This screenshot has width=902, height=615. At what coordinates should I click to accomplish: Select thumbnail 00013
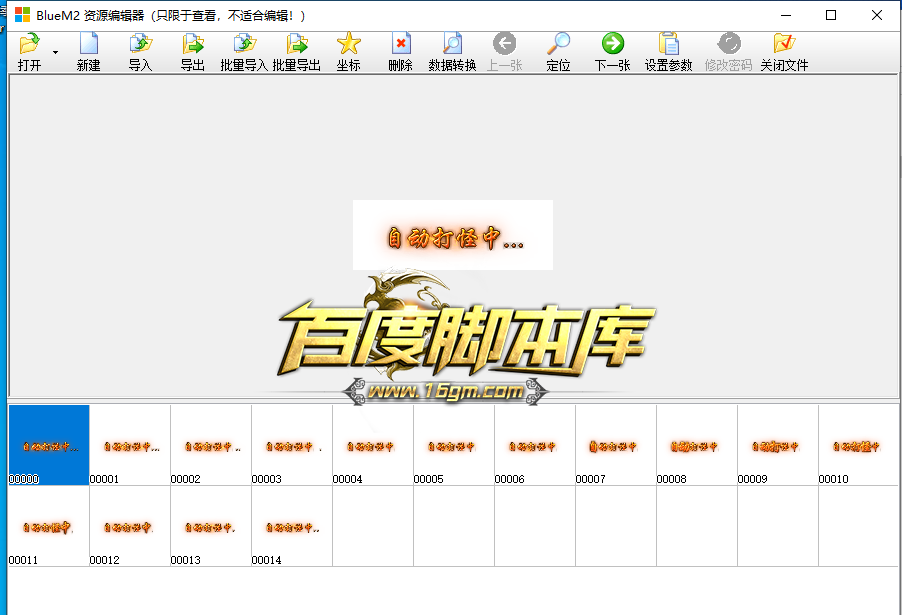(211, 526)
